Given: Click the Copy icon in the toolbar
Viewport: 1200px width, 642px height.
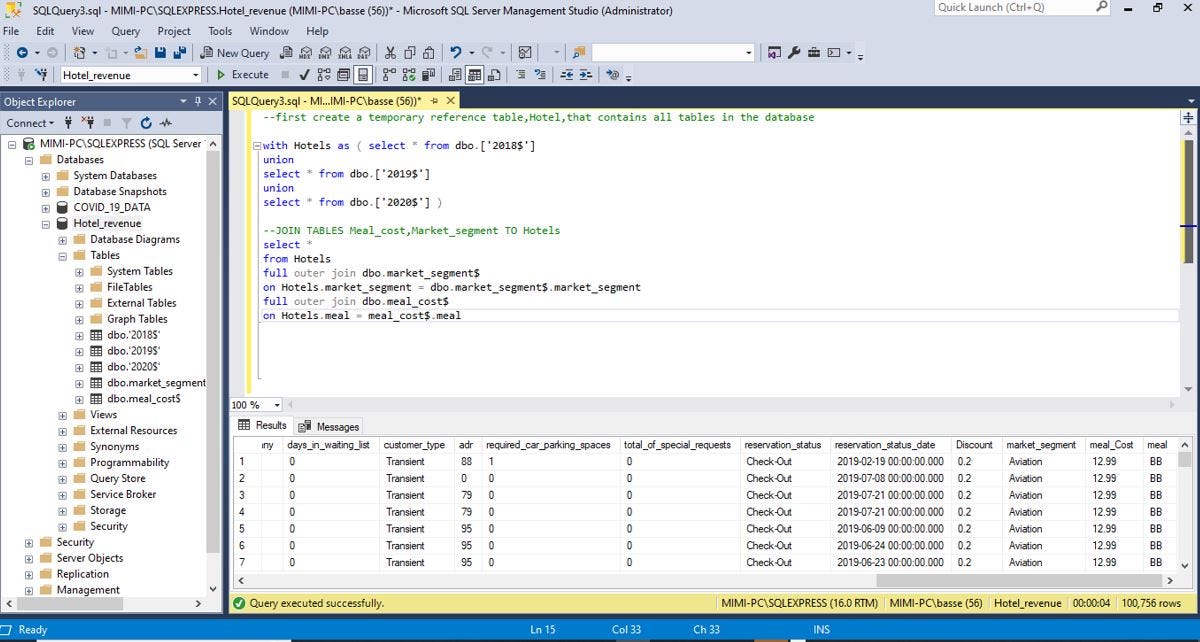Looking at the screenshot, I should [409, 52].
